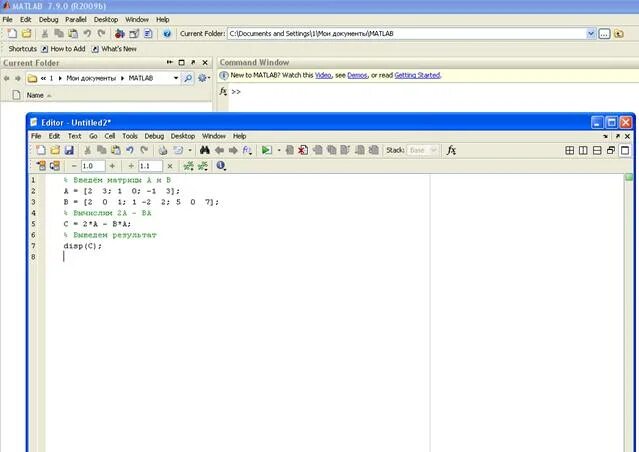Screen dimensions: 639x452
Task: Open GUIDE icon in MATLAB main toolbar
Action: tap(134, 33)
